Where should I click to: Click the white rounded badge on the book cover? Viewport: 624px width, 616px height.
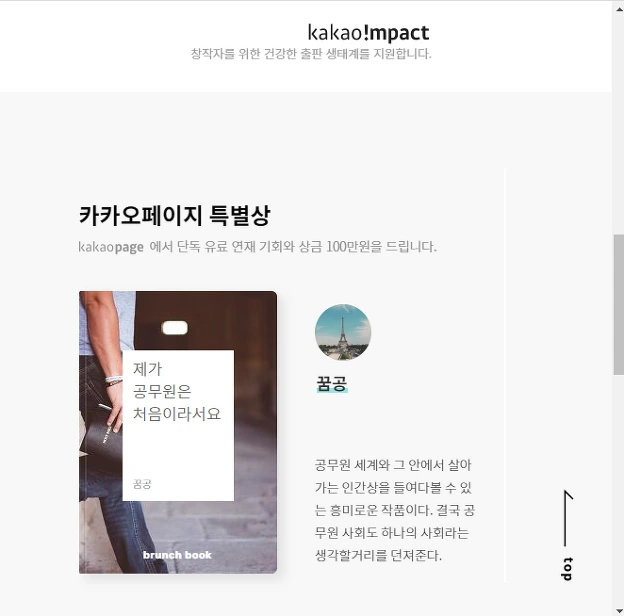[175, 328]
